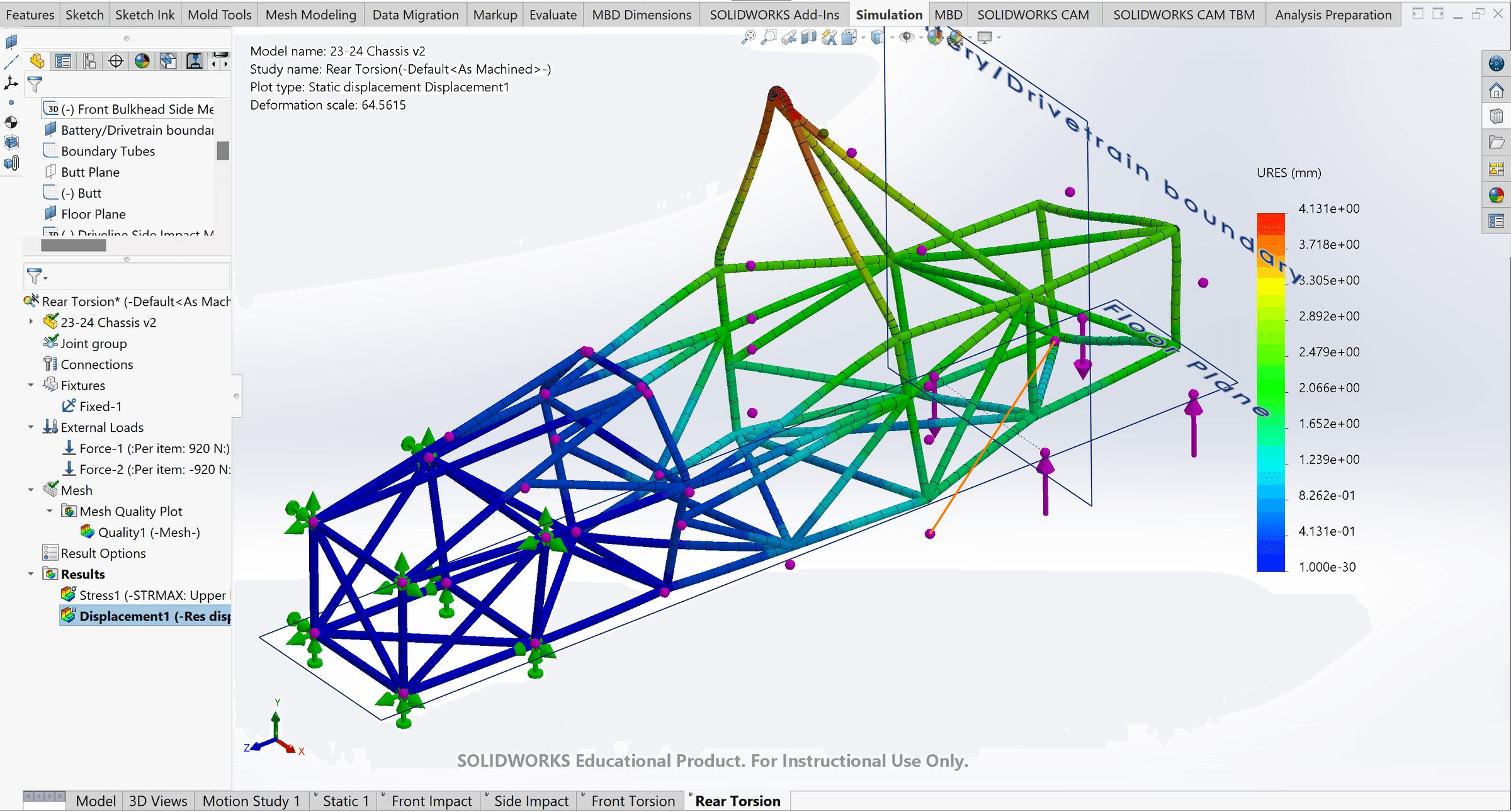Viewport: 1511px width, 812px height.
Task: Open View Orientation dropdown arrow
Action: (863, 38)
